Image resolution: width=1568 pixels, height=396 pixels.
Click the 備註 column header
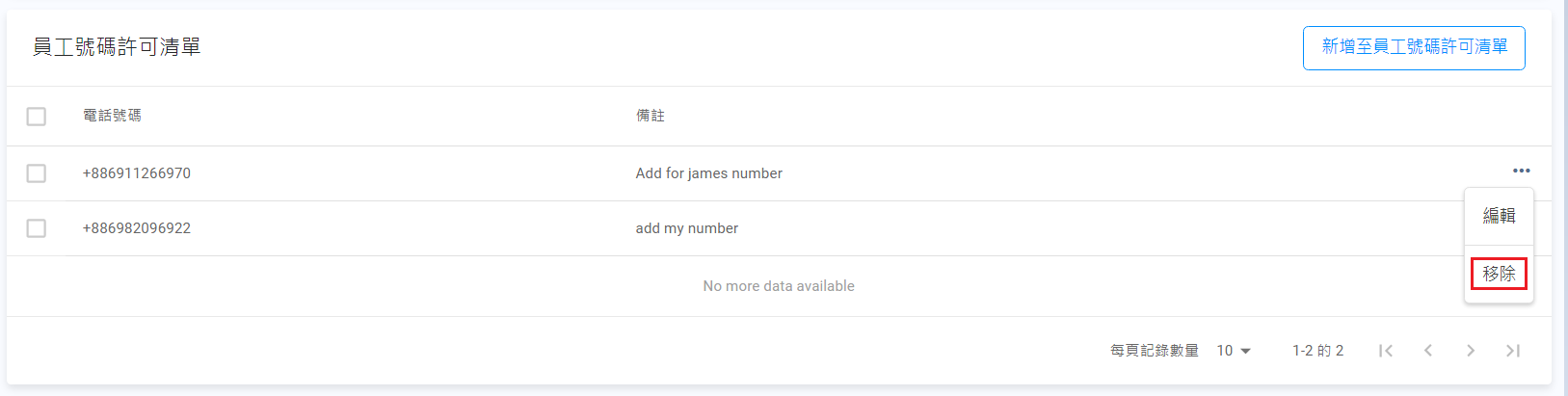pyautogui.click(x=650, y=116)
